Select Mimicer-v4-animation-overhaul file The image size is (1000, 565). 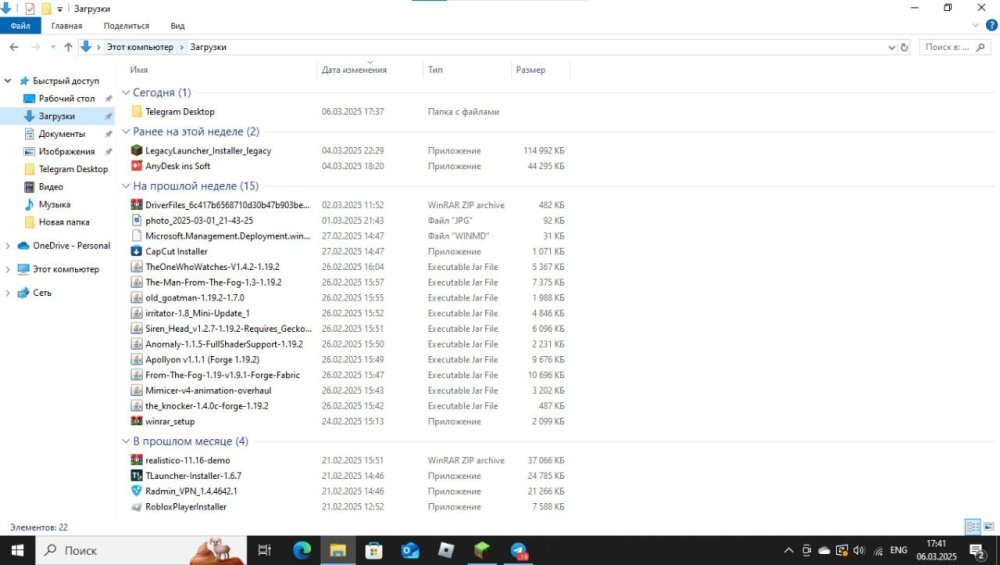pyautogui.click(x=209, y=390)
